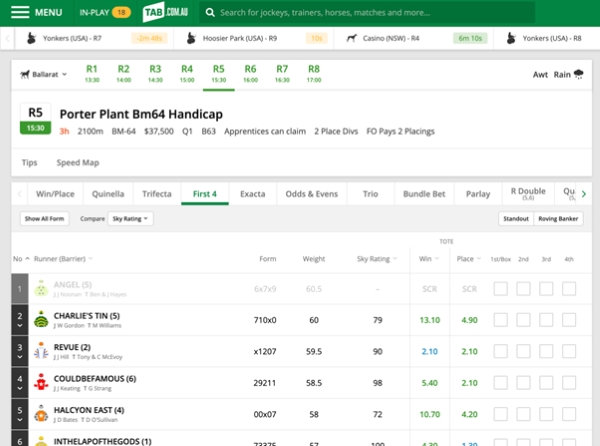This screenshot has width=600, height=446.
Task: Switch to race R4 15:00 tab
Action: point(187,74)
